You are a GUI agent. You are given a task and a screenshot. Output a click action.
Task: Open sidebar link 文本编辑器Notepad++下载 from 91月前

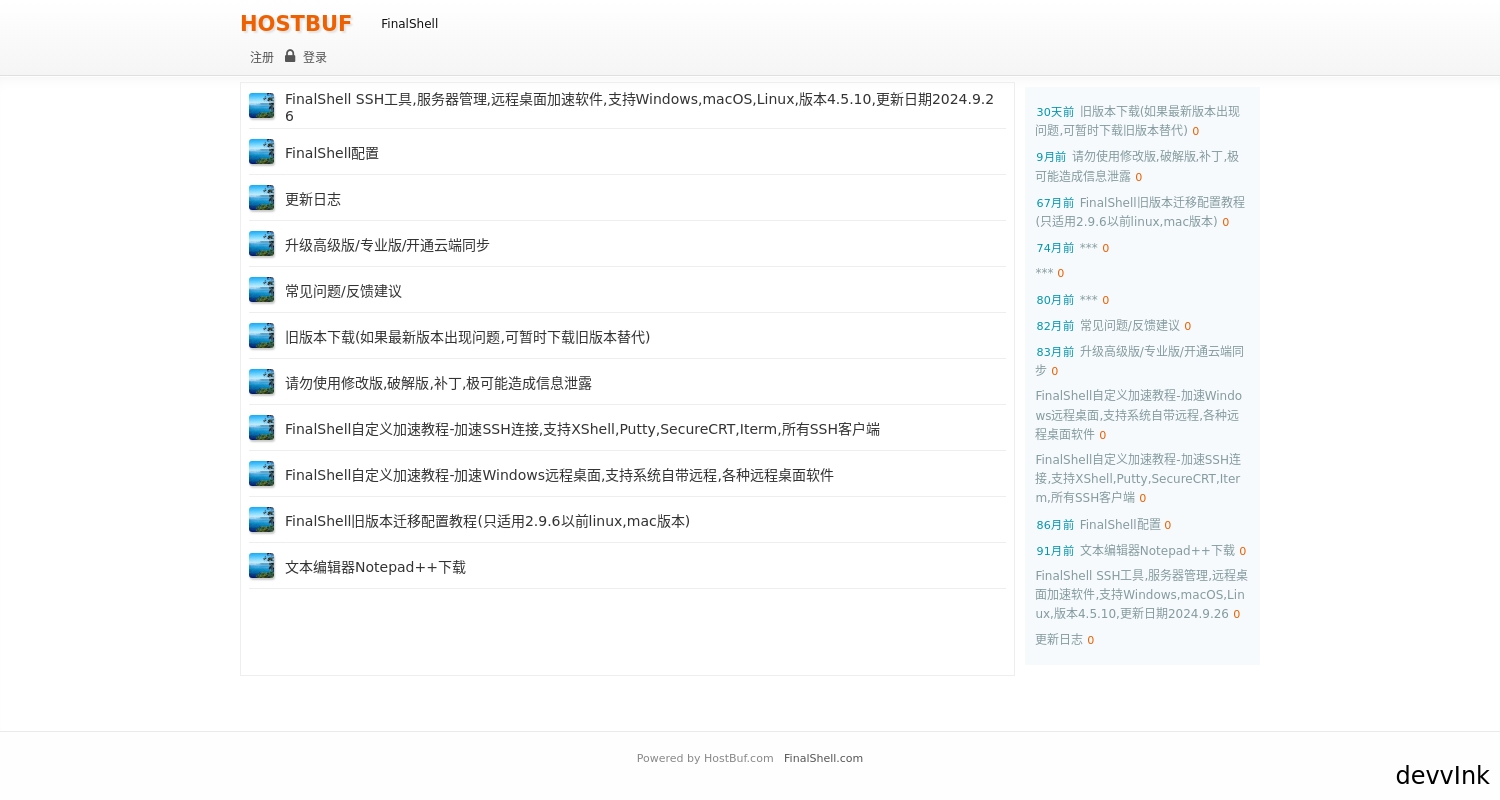[x=1157, y=551]
